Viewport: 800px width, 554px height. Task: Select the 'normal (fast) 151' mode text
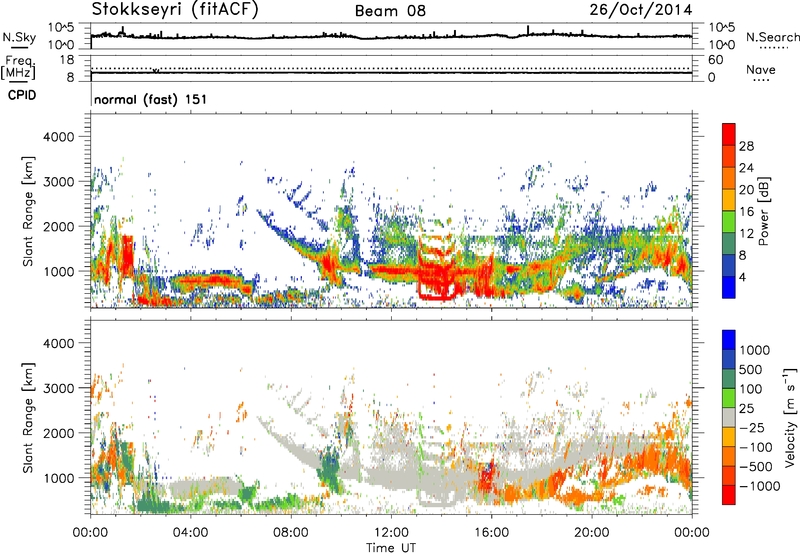(x=151, y=99)
